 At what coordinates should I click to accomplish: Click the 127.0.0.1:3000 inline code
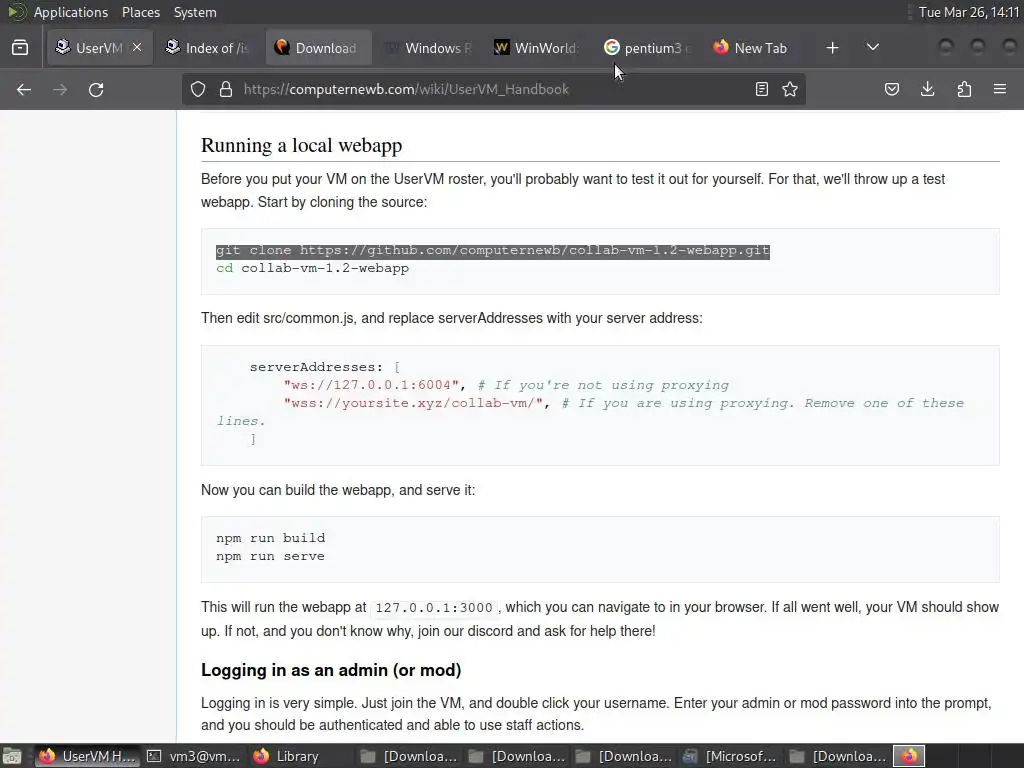point(434,607)
